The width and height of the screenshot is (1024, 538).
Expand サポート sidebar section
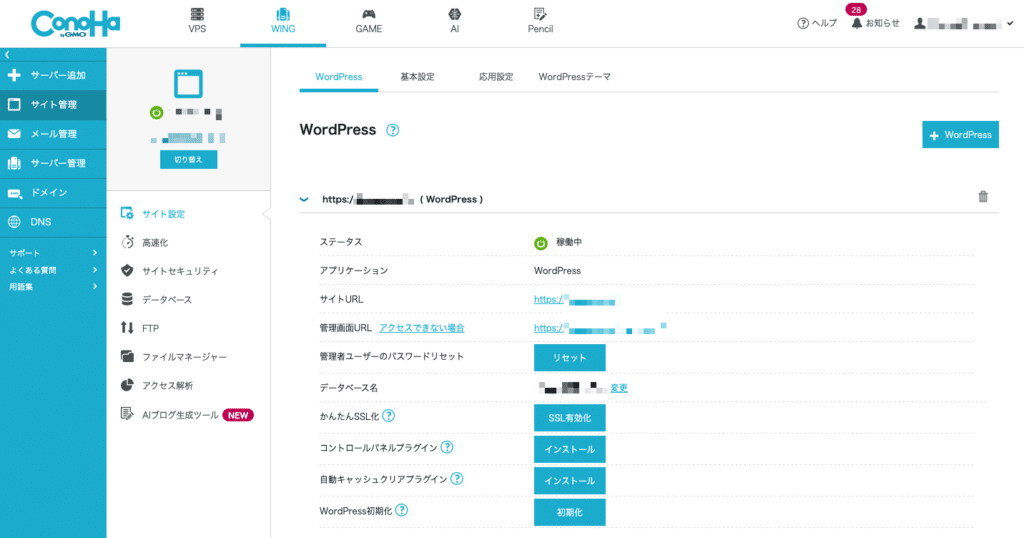(53, 253)
